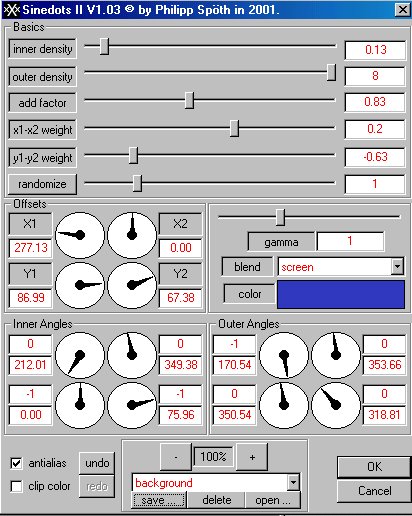Open the blend mode dropdown arrow
The image size is (412, 516).
[x=397, y=267]
